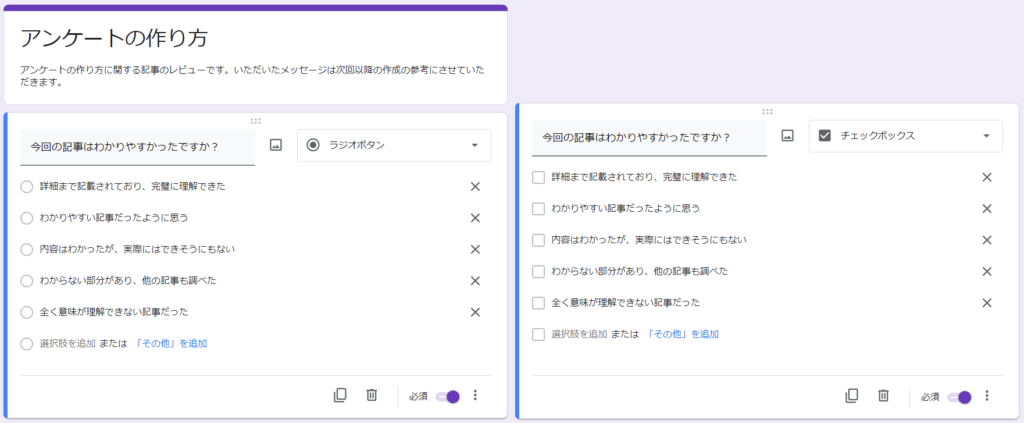Click the add image icon in radio button card
Screen dimensions: 1024x423
click(x=276, y=146)
